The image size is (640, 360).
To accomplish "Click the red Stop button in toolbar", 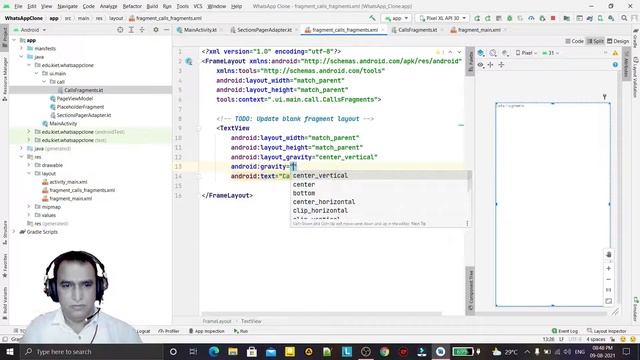I will click(553, 18).
